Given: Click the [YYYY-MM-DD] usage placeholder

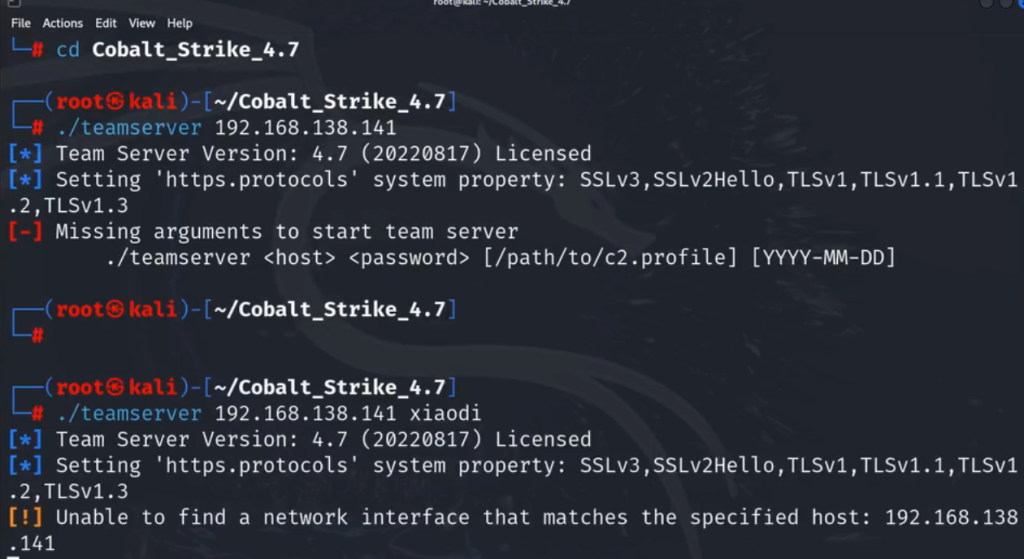Looking at the screenshot, I should pyautogui.click(x=823, y=257).
